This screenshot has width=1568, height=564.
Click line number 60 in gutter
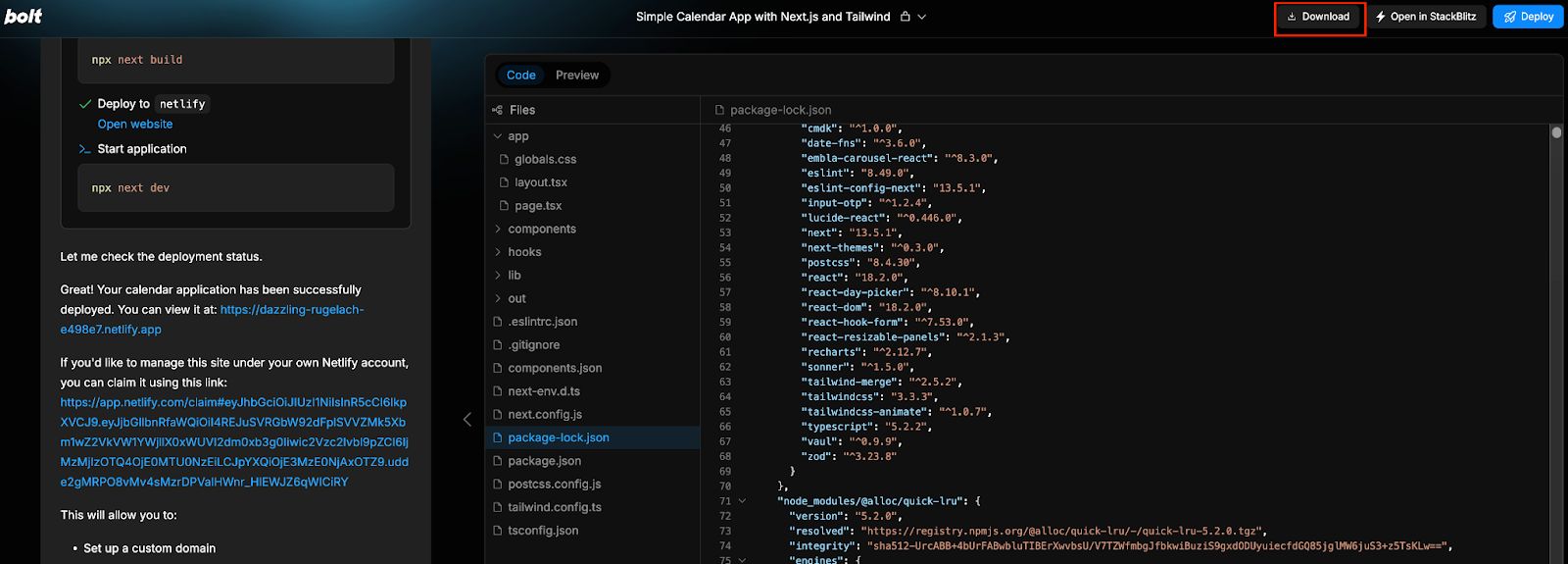click(725, 337)
